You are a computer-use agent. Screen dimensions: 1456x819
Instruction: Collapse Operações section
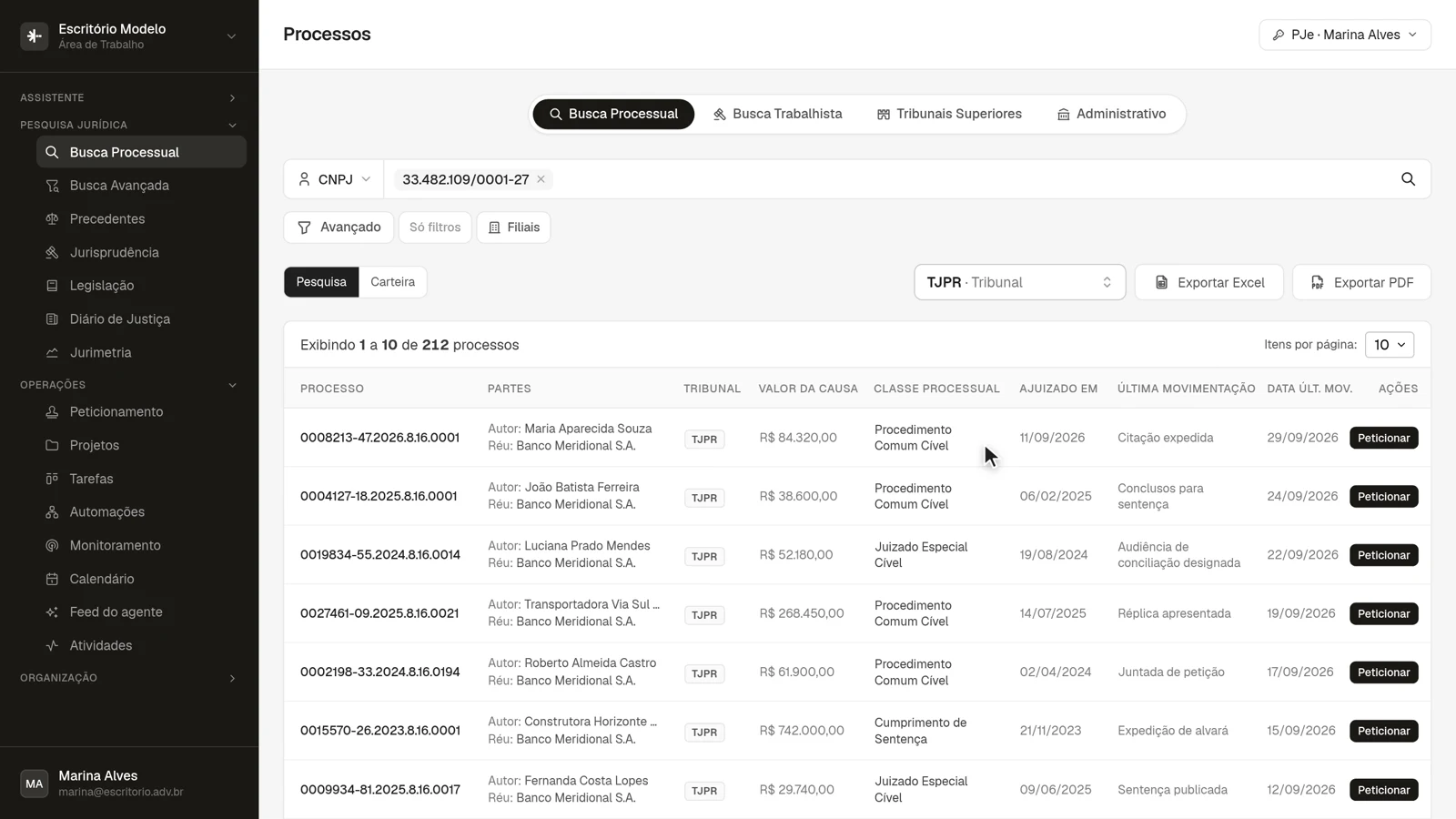(129, 385)
